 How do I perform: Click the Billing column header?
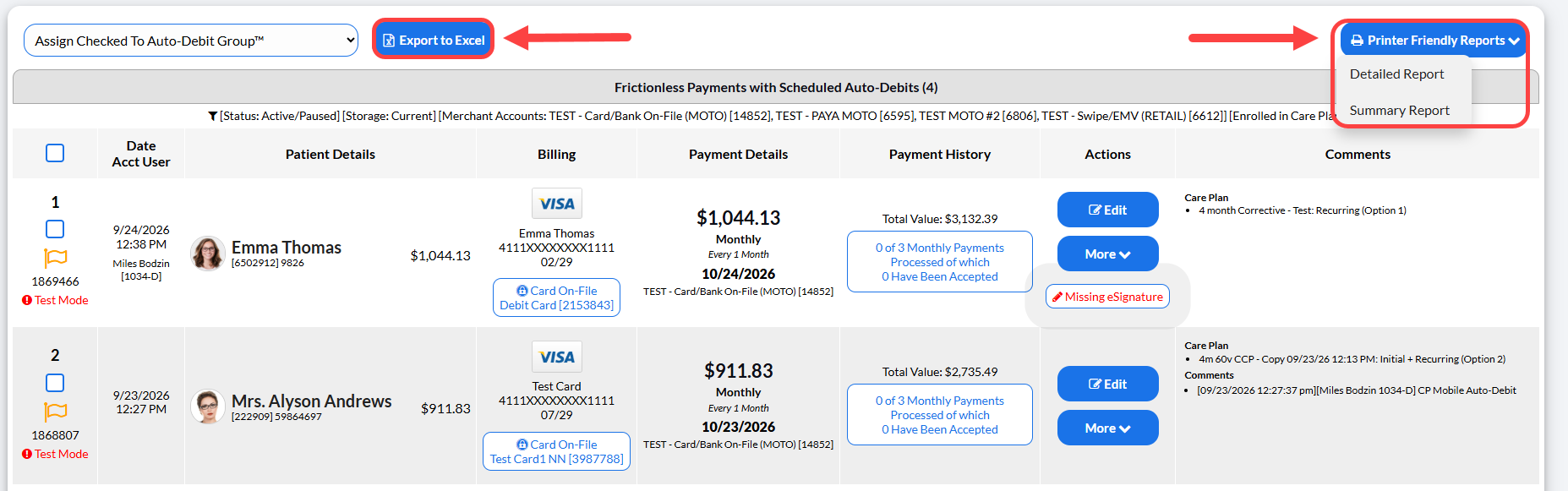(556, 154)
